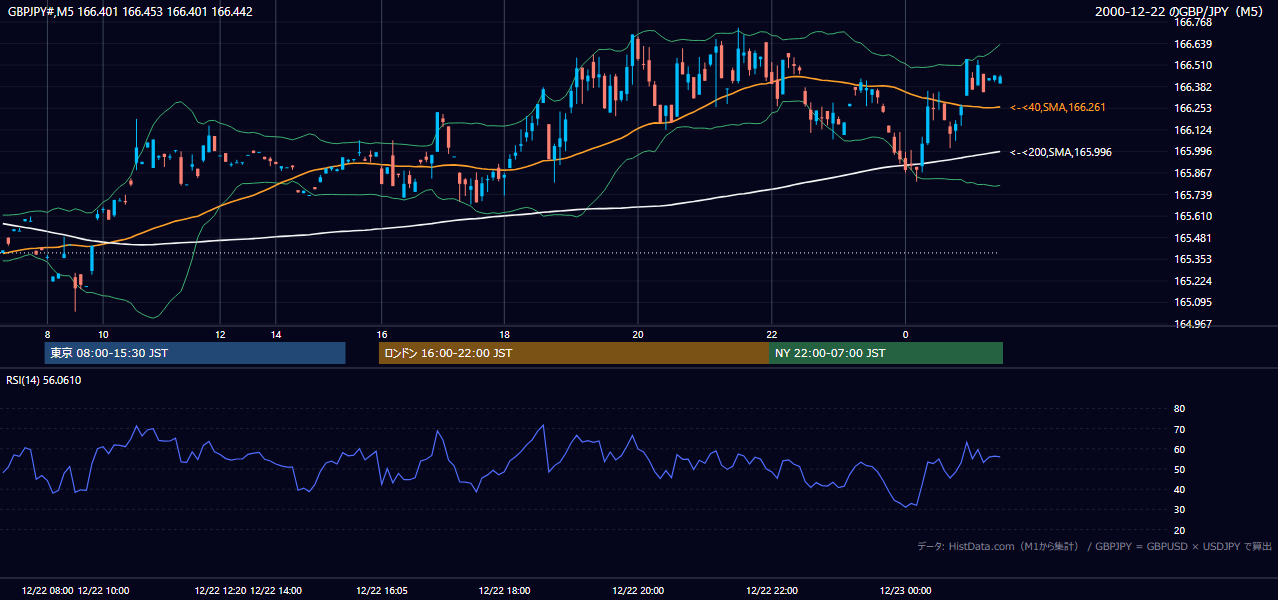Image resolution: width=1278 pixels, height=600 pixels.
Task: Click the 165.224 price axis label
Action: click(1192, 281)
